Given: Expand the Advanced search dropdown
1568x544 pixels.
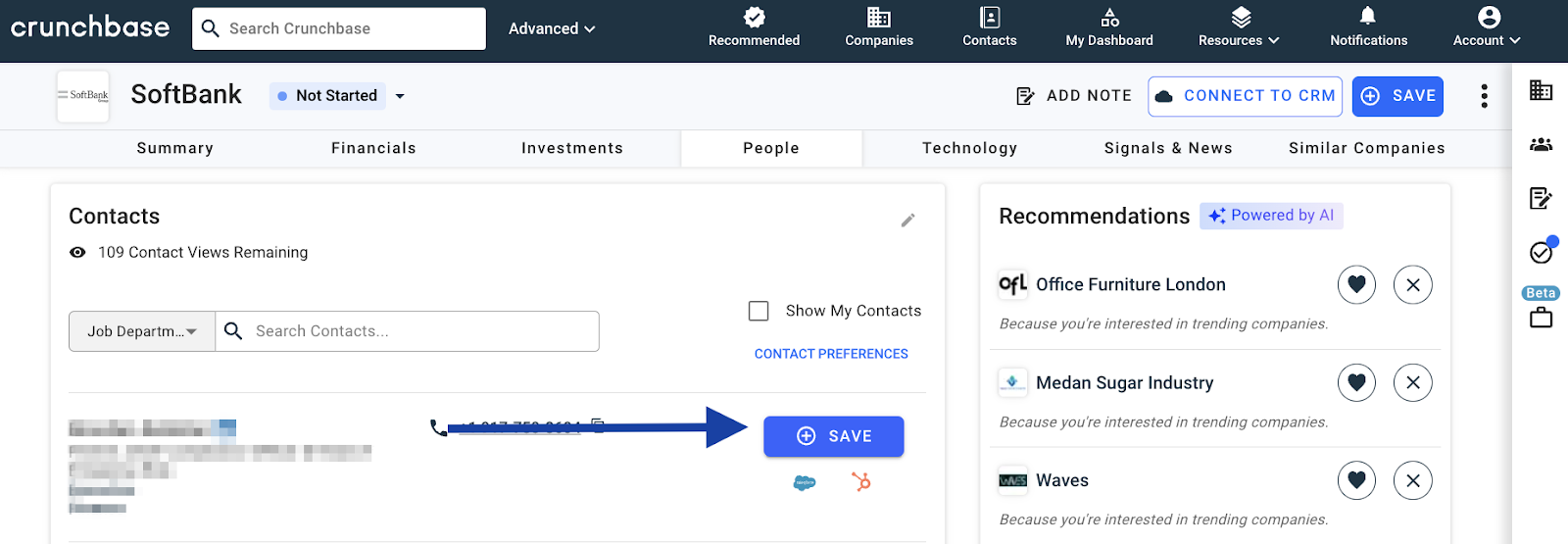Looking at the screenshot, I should click(552, 28).
